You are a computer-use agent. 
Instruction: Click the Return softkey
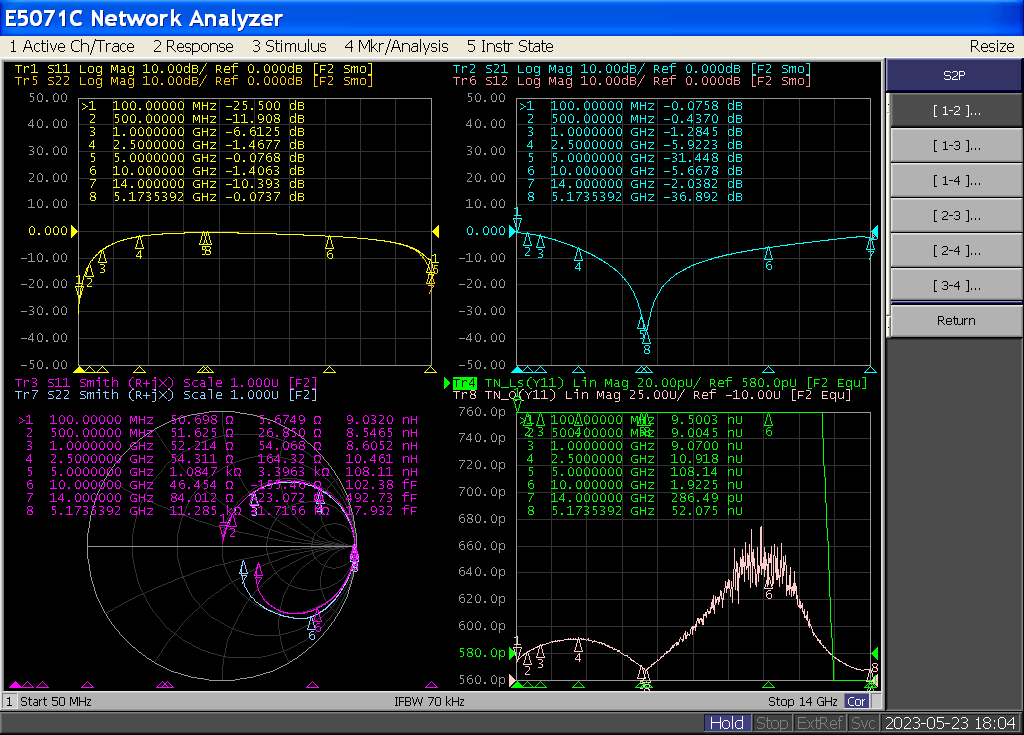click(956, 321)
